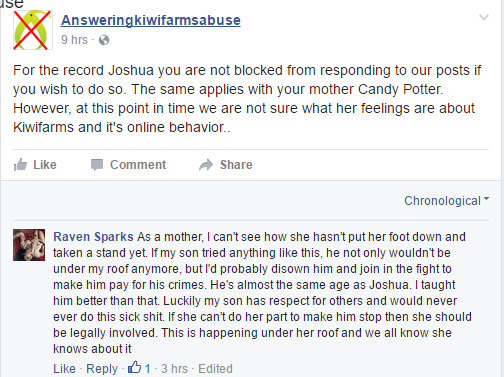
Task: Like Raven Sparks' comment
Action: tap(64, 369)
